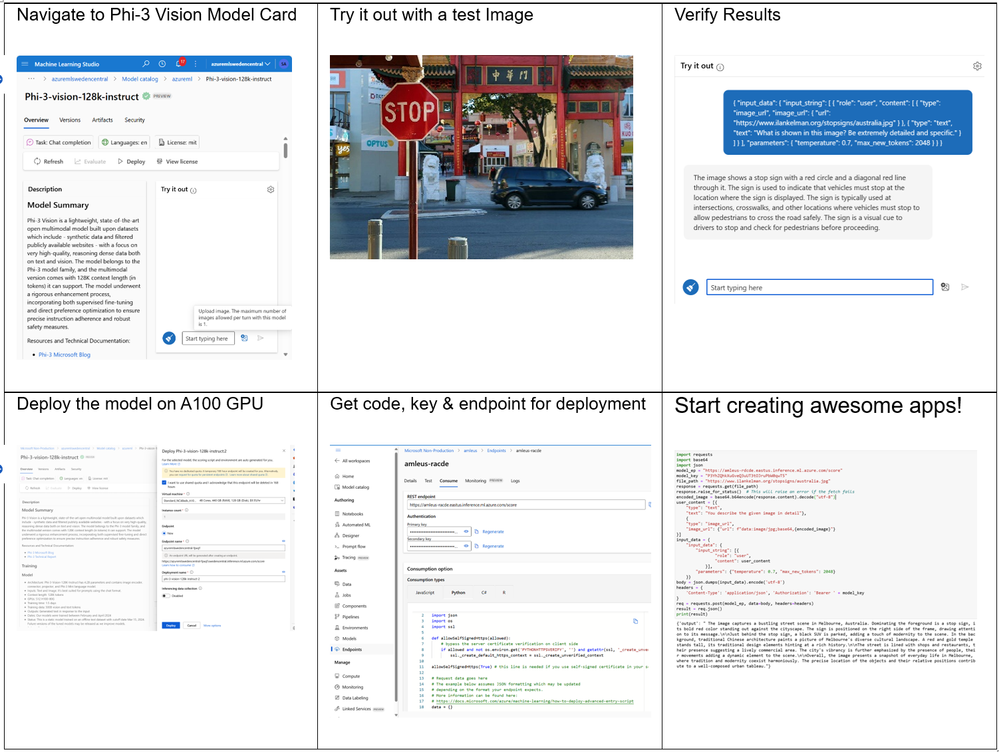Switch to the Security tab
Image resolution: width=999 pixels, height=752 pixels.
(134, 120)
